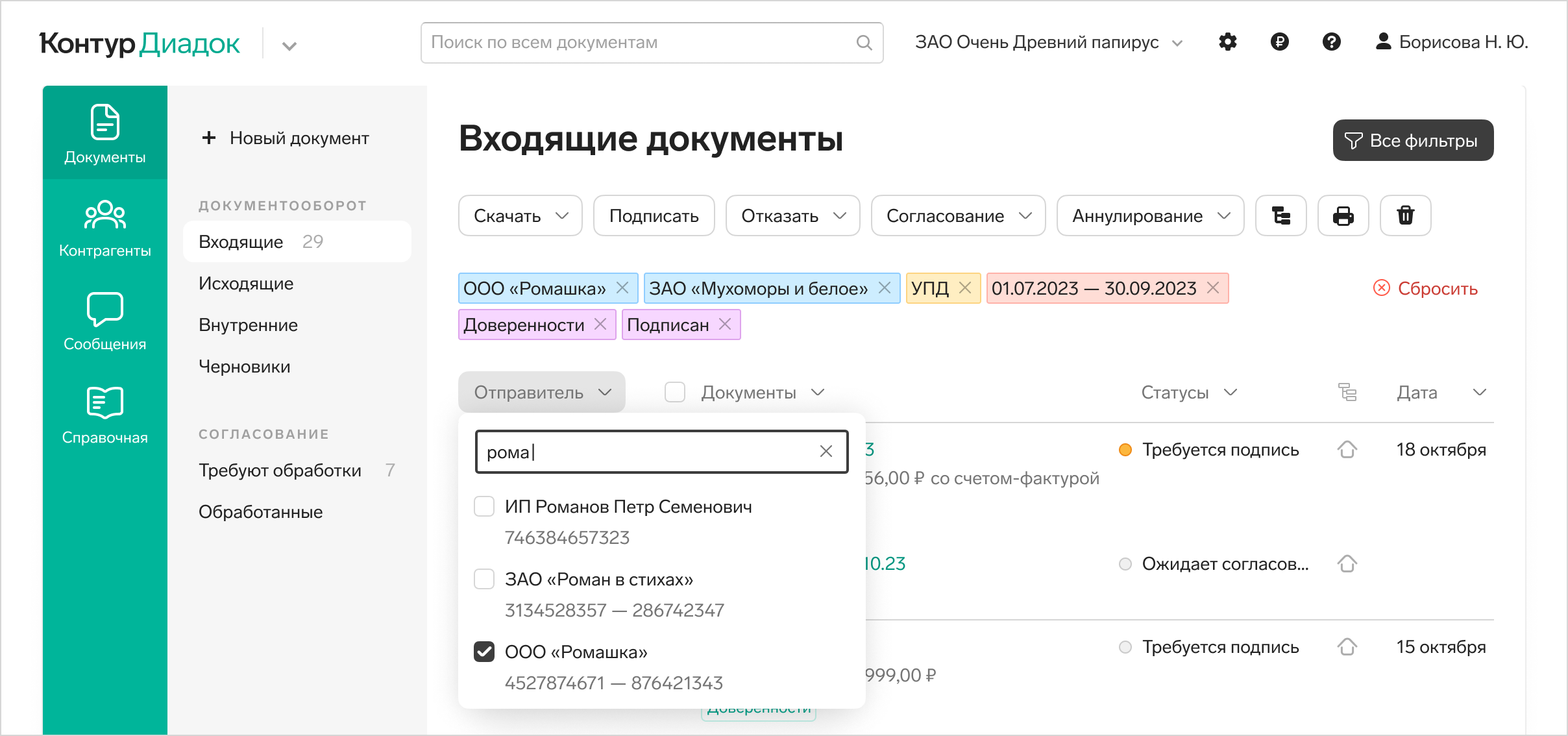The image size is (1568, 736).
Task: Click the search magnifier icon
Action: pos(864,43)
